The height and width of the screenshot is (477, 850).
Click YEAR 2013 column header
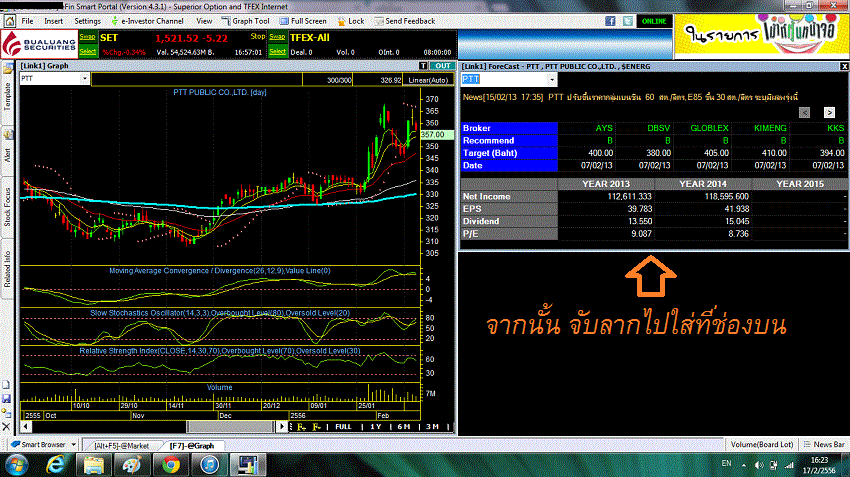[606, 184]
